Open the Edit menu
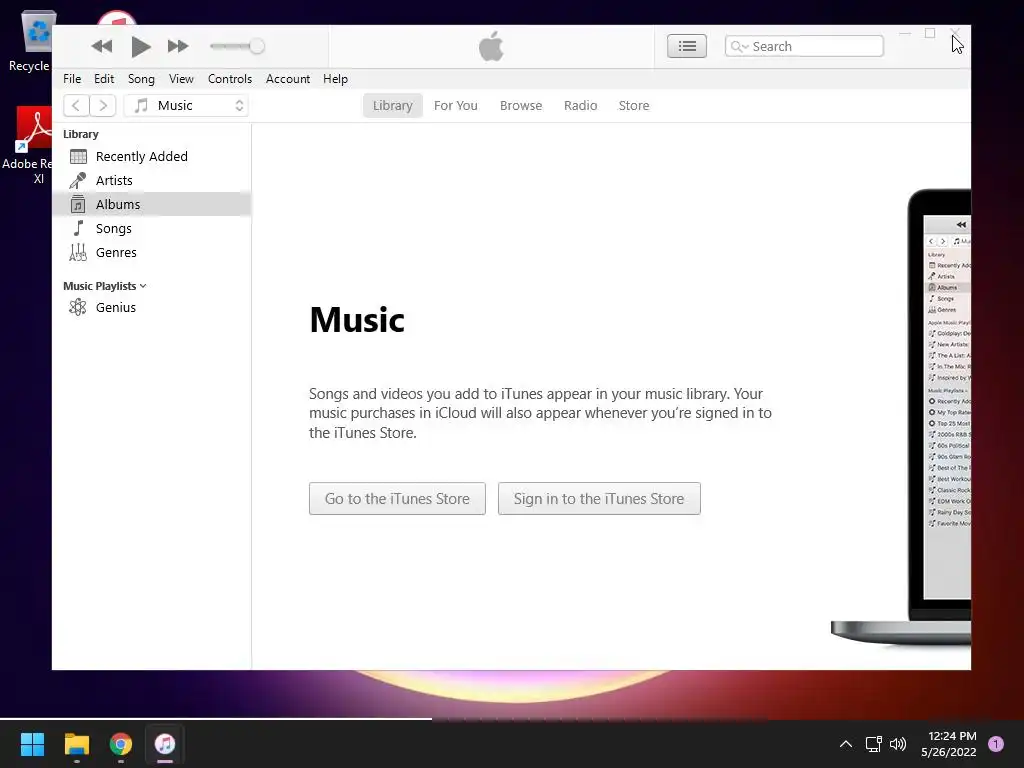 [104, 79]
